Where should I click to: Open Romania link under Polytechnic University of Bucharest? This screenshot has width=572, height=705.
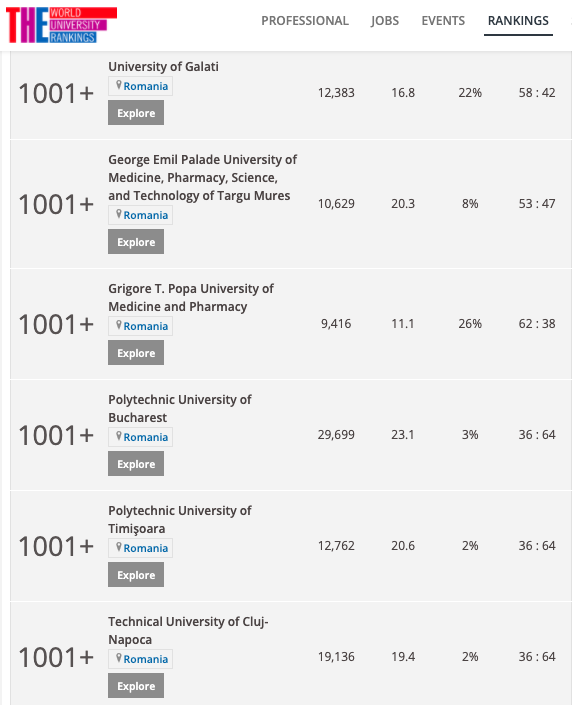pos(146,437)
